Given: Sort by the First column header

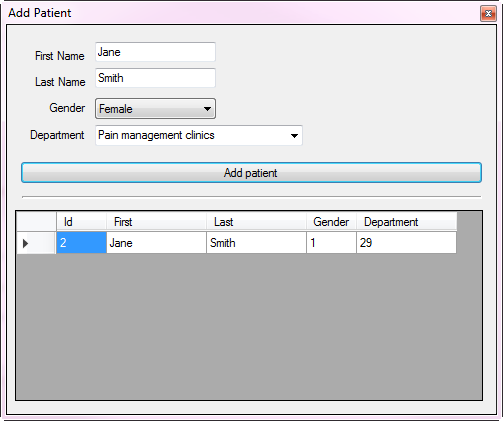Looking at the screenshot, I should click(156, 222).
